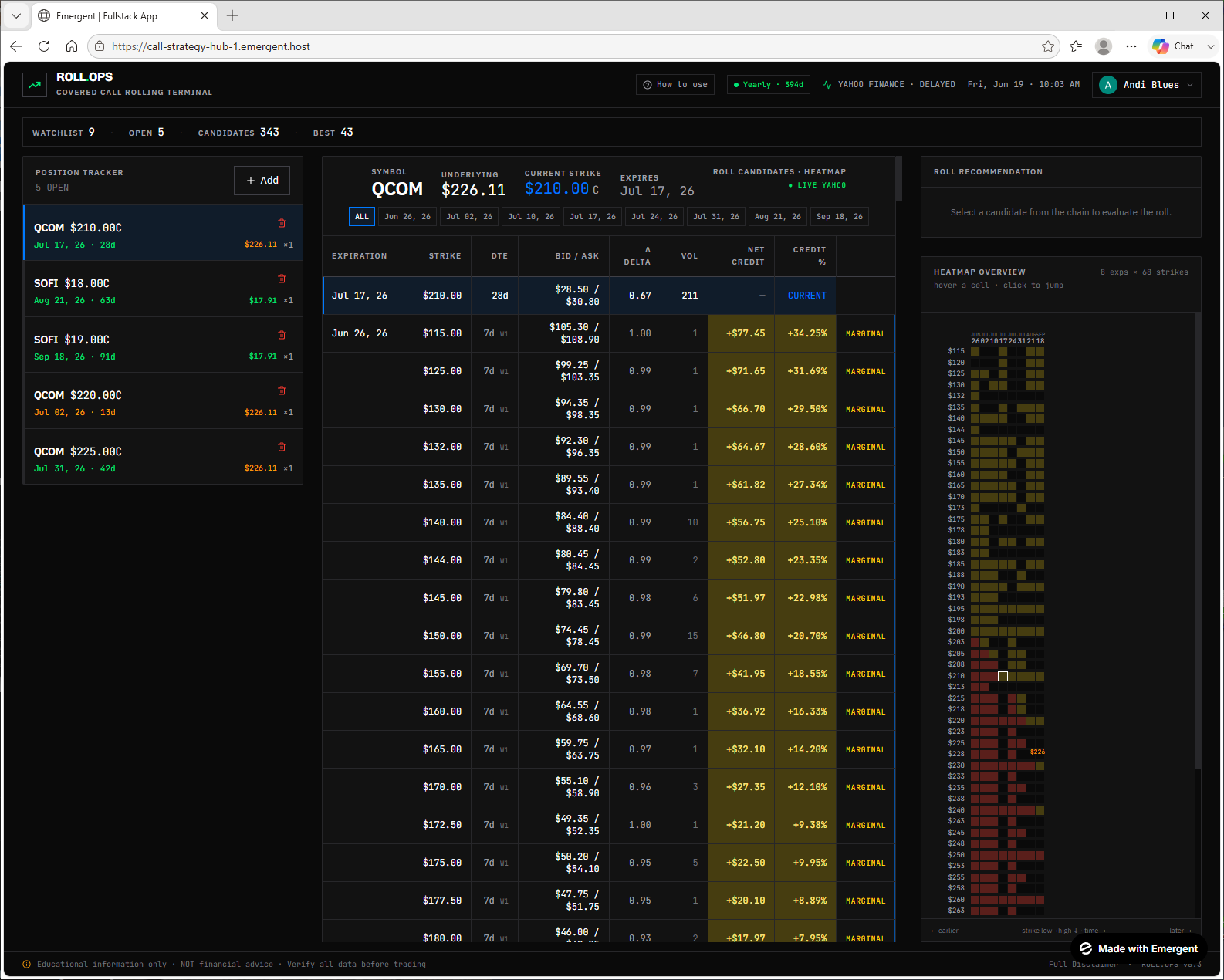Select the $150.00 strike candidate row
Image resolution: width=1224 pixels, height=980 pixels.
pos(609,636)
